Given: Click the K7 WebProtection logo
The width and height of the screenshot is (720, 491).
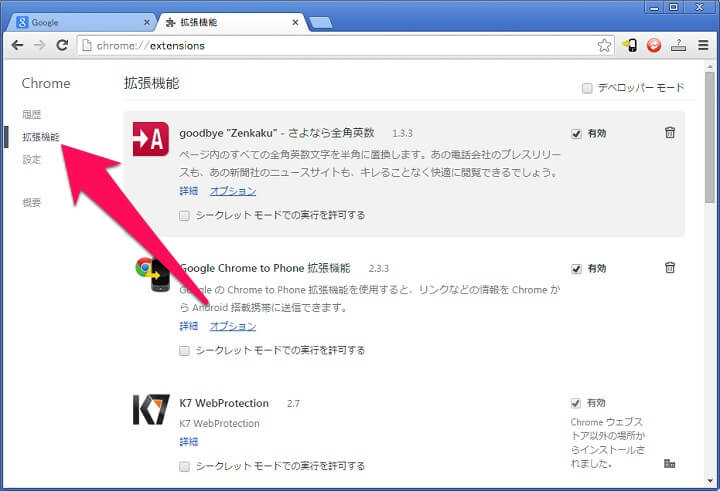Looking at the screenshot, I should pyautogui.click(x=151, y=409).
